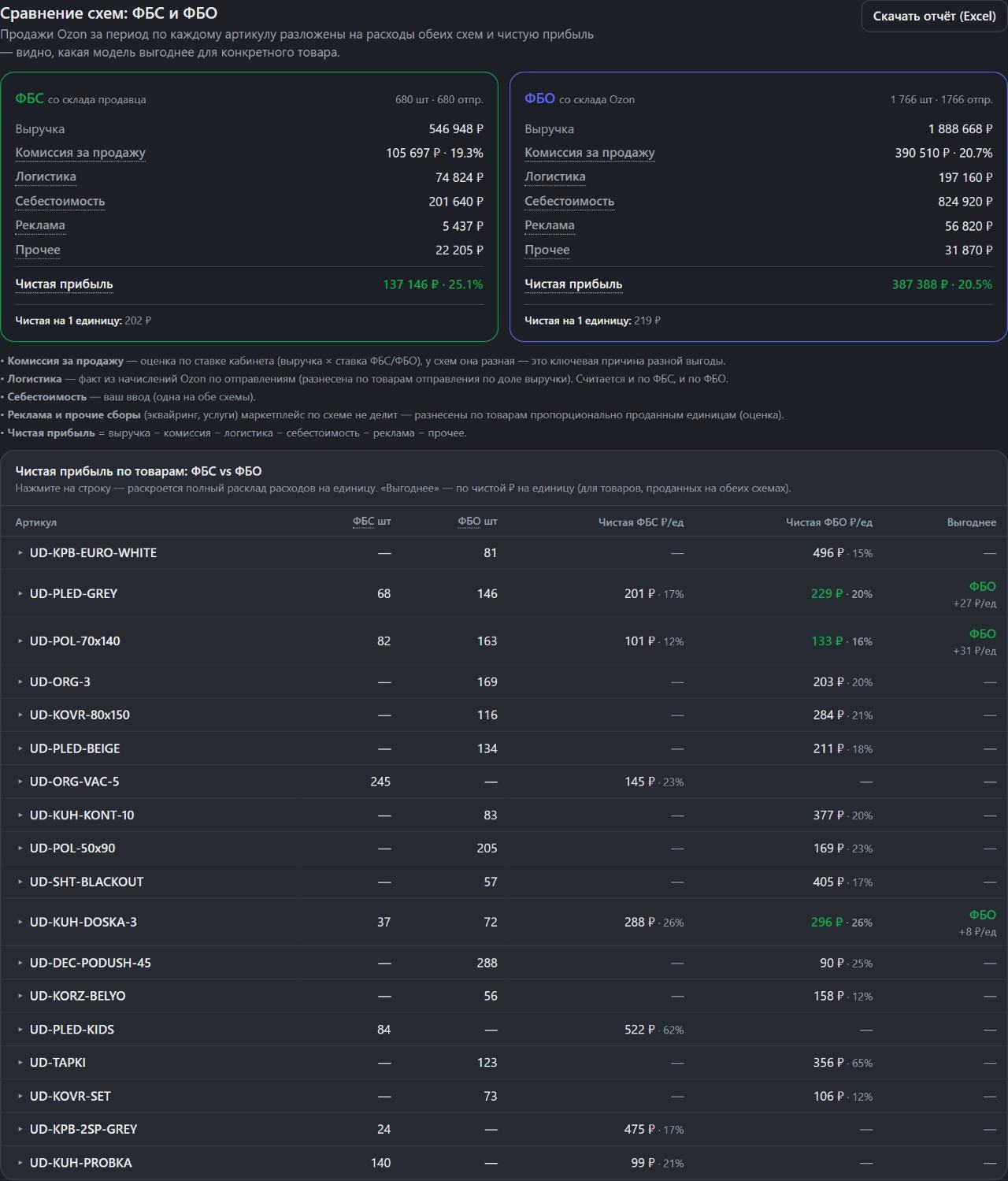
Task: Click the 'Чистая ФБС ₽/ед' column header
Action: coord(641,522)
